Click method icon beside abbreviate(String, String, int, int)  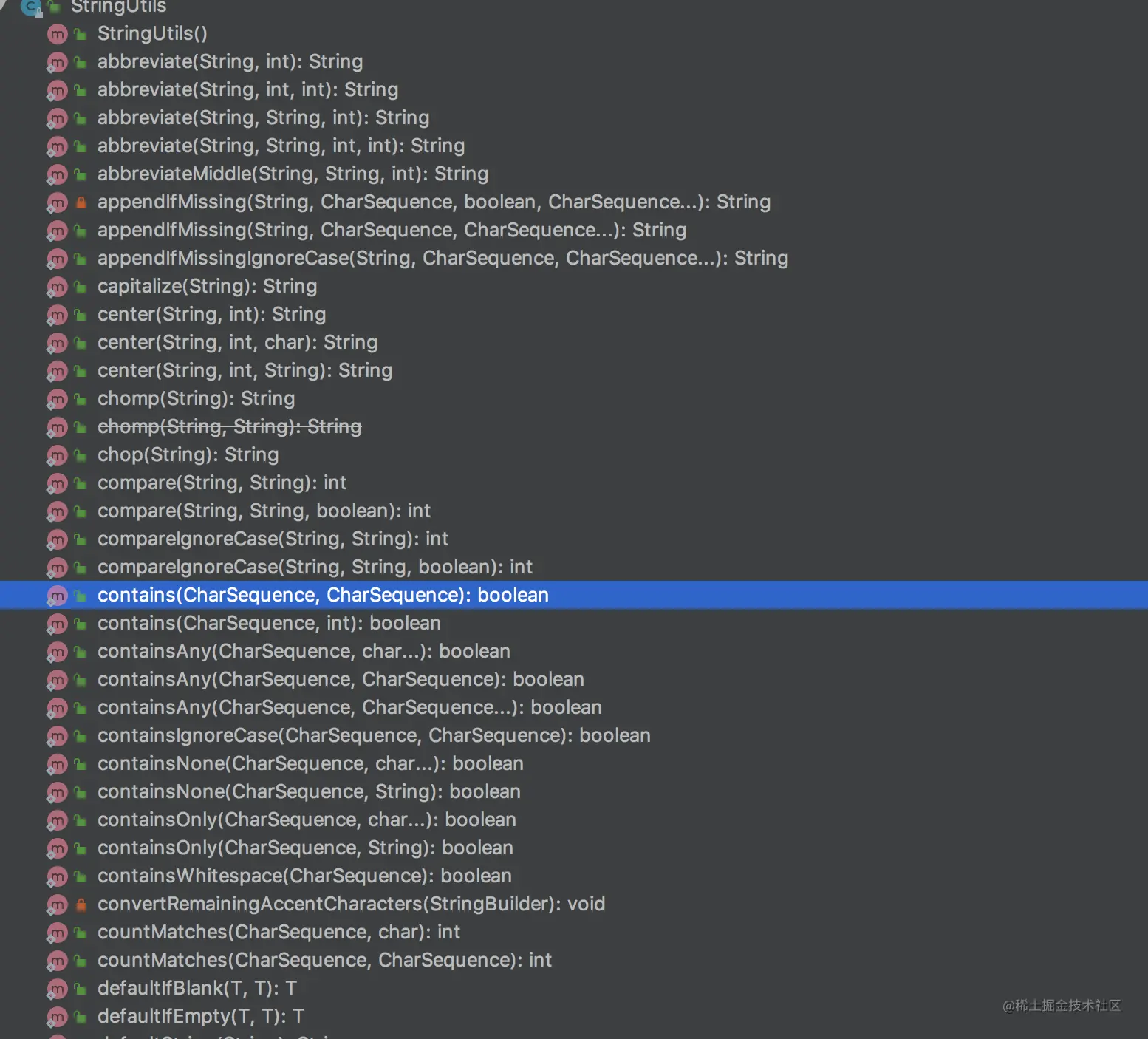coord(58,146)
